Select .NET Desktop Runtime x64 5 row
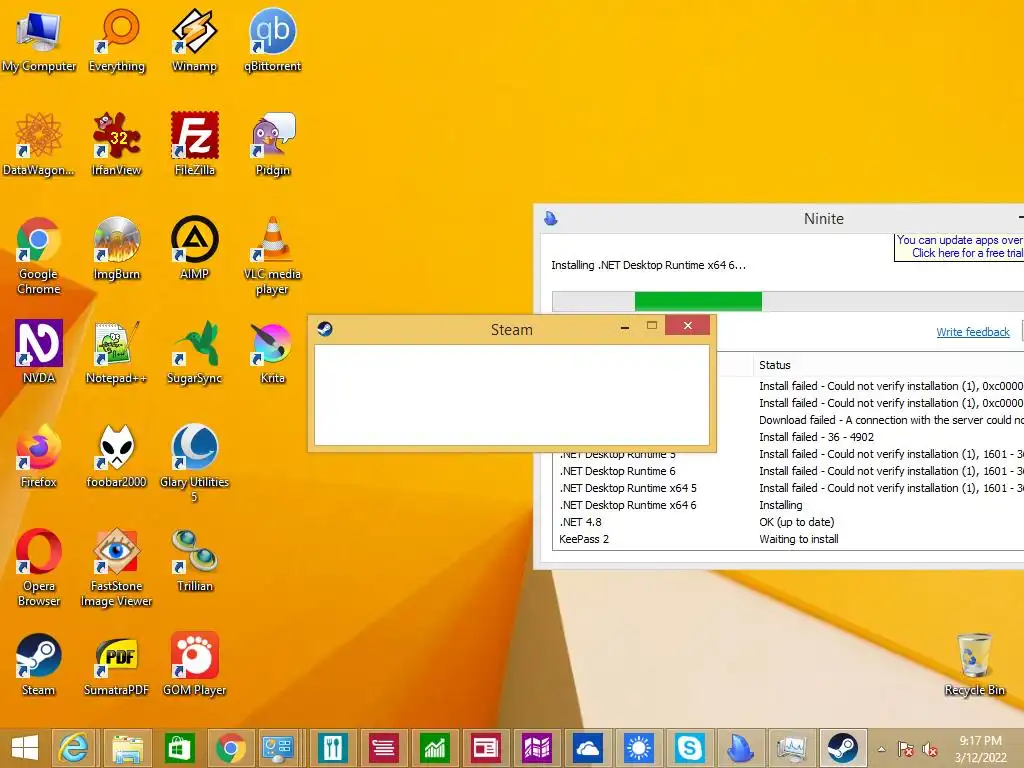The width and height of the screenshot is (1024, 768). point(788,488)
